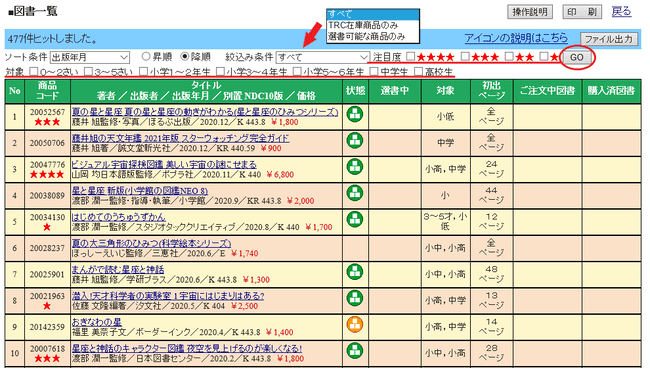
Task: Click status icon for はじめてのうちゅうずかん
Action: point(354,219)
